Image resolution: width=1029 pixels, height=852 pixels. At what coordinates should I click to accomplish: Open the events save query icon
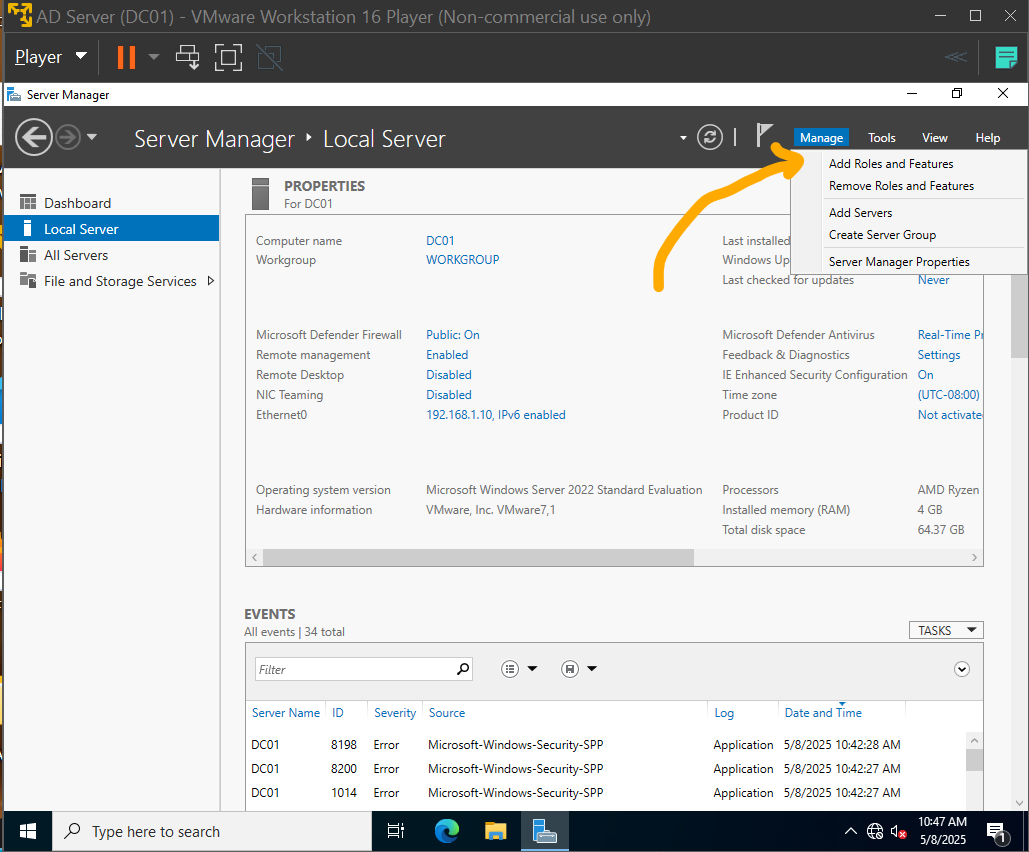click(x=570, y=669)
